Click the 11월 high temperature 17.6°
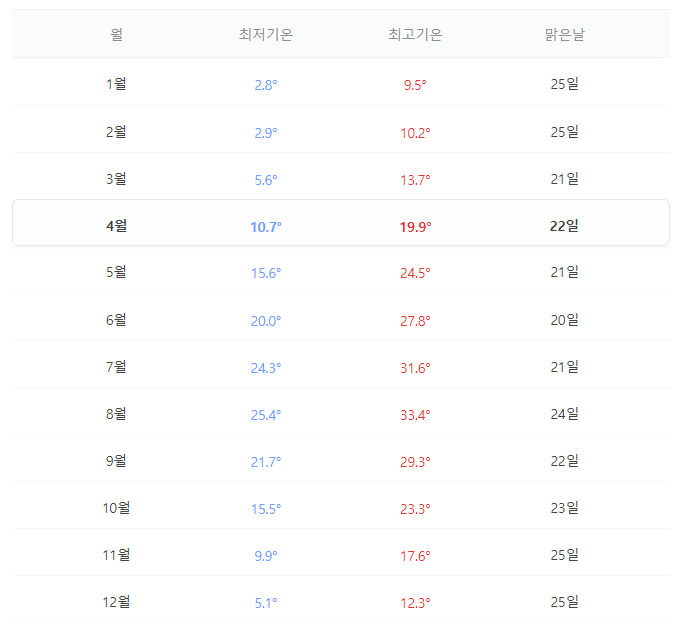The width and height of the screenshot is (686, 637). 415,556
